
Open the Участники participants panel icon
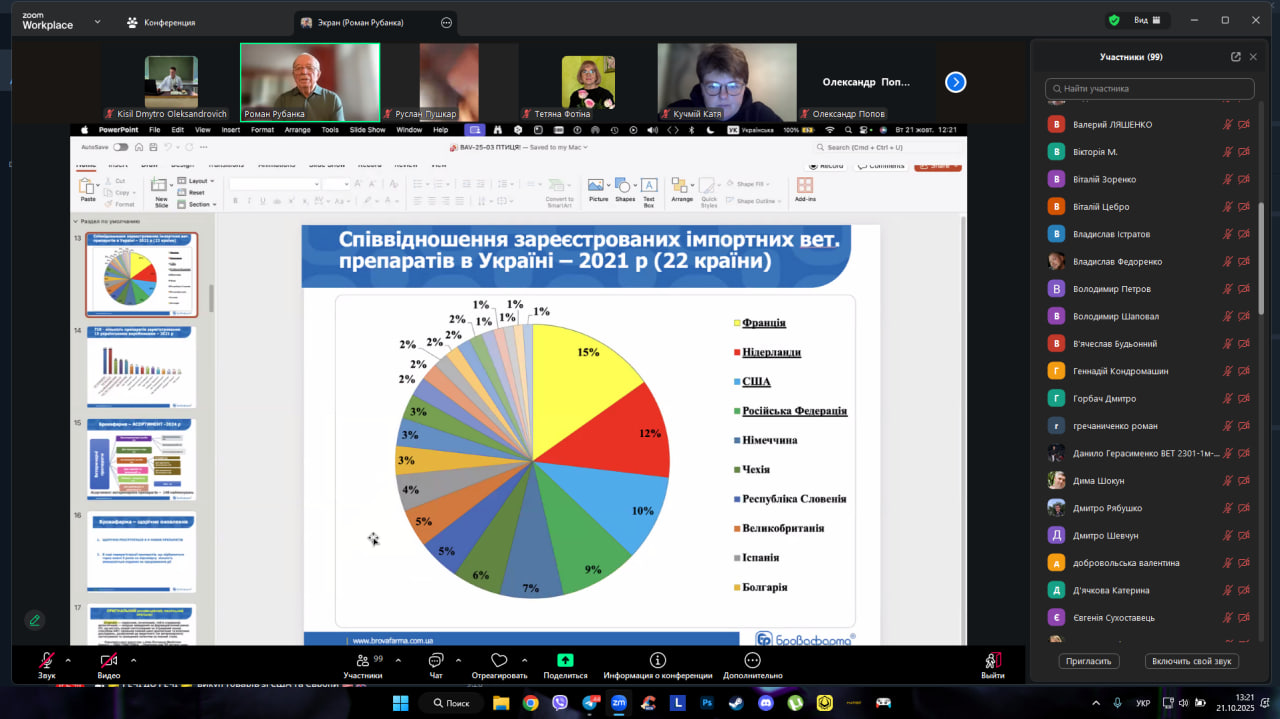tap(362, 661)
